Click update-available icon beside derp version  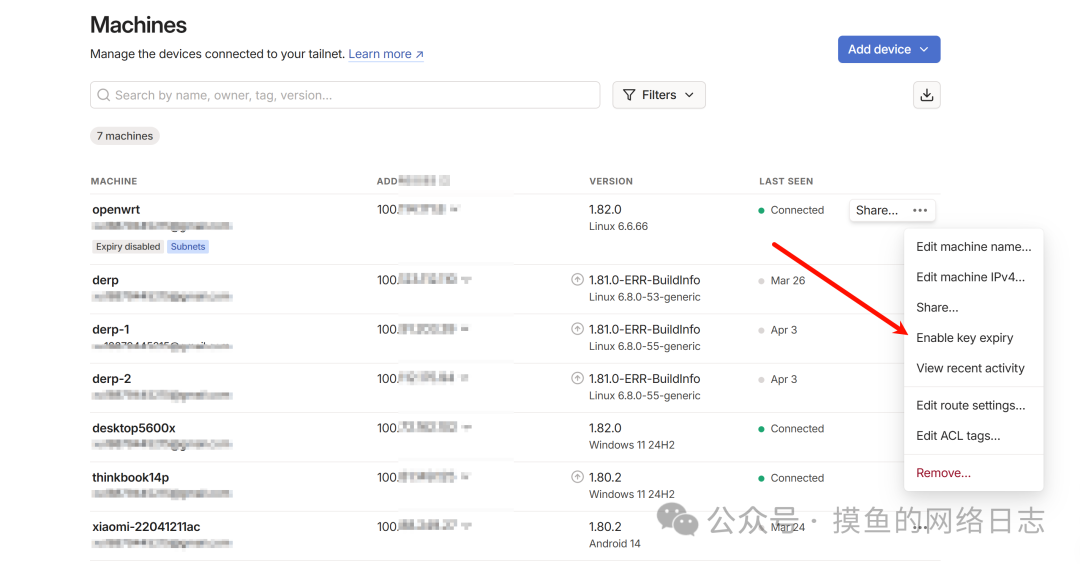577,280
